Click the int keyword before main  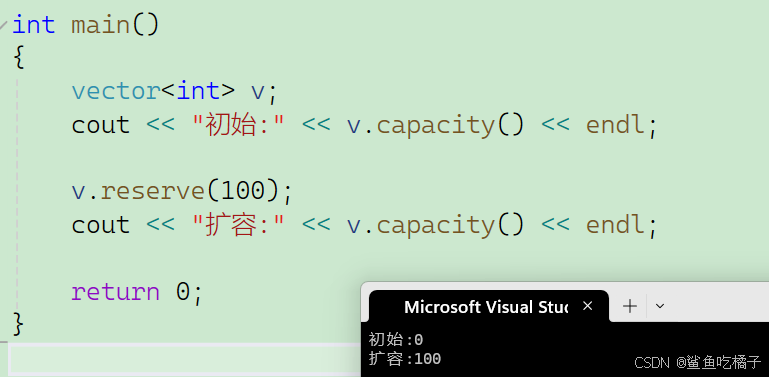click(x=33, y=25)
